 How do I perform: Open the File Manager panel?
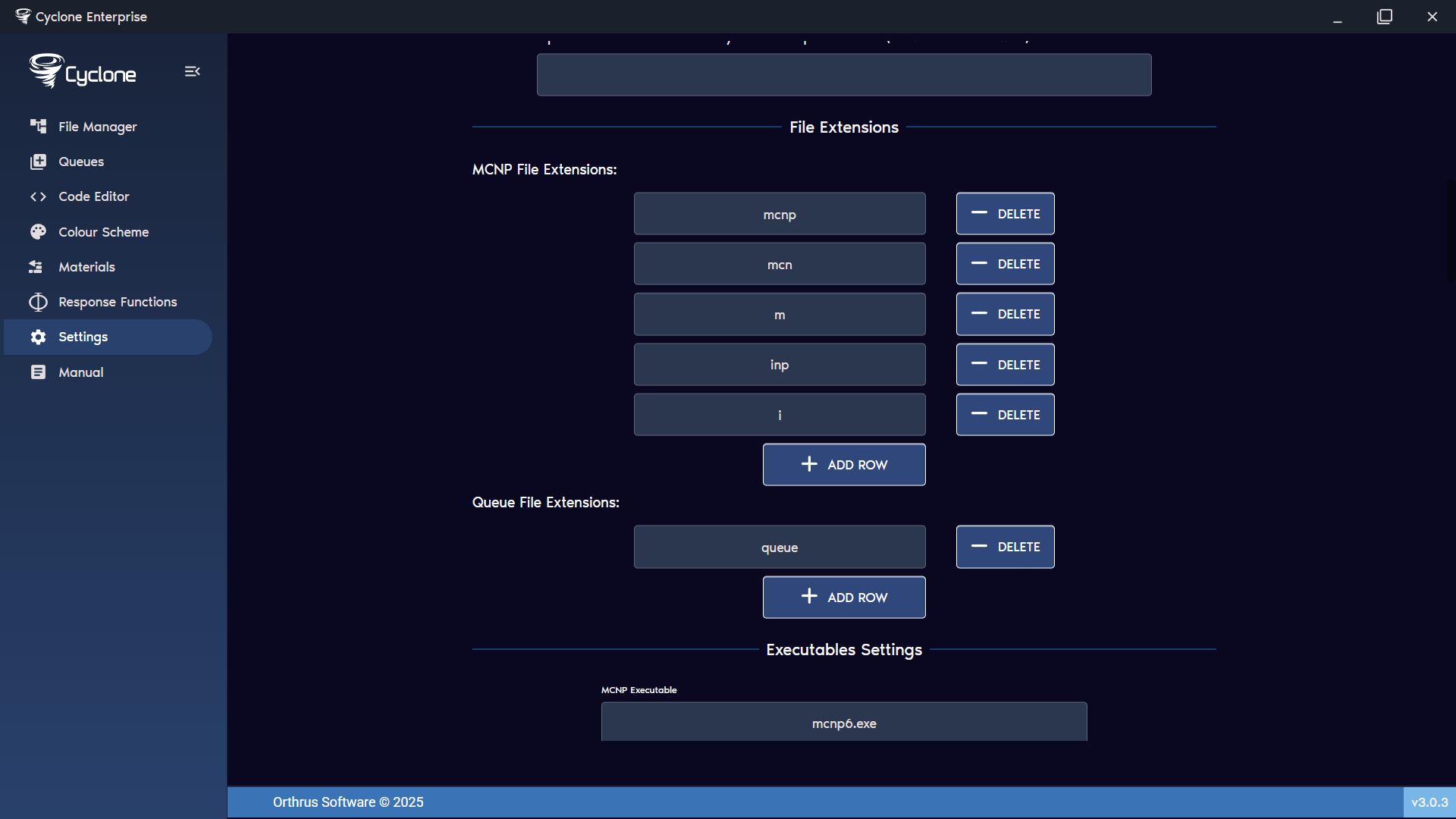pyautogui.click(x=97, y=127)
